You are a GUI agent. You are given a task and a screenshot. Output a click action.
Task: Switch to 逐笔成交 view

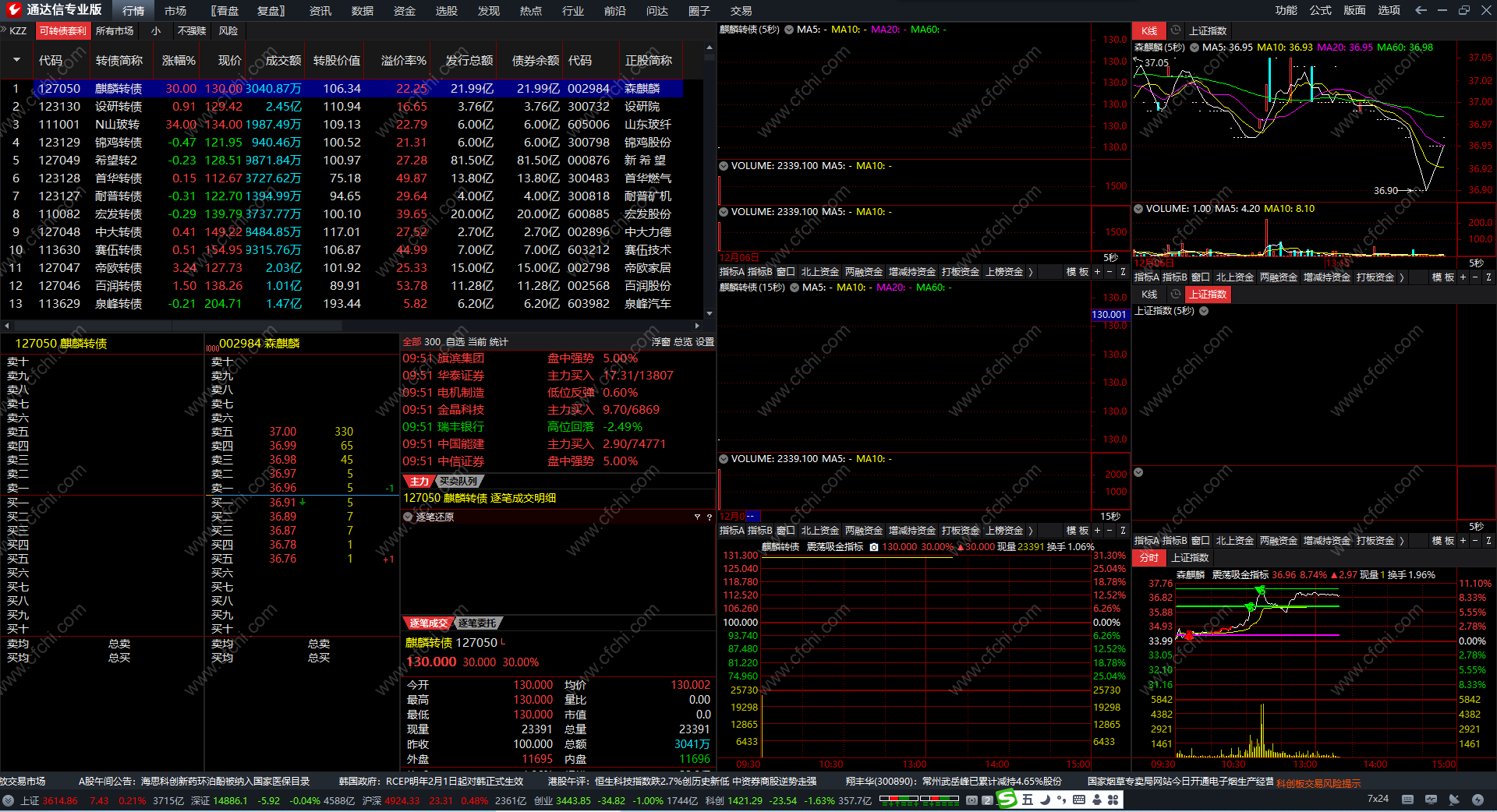click(x=428, y=623)
